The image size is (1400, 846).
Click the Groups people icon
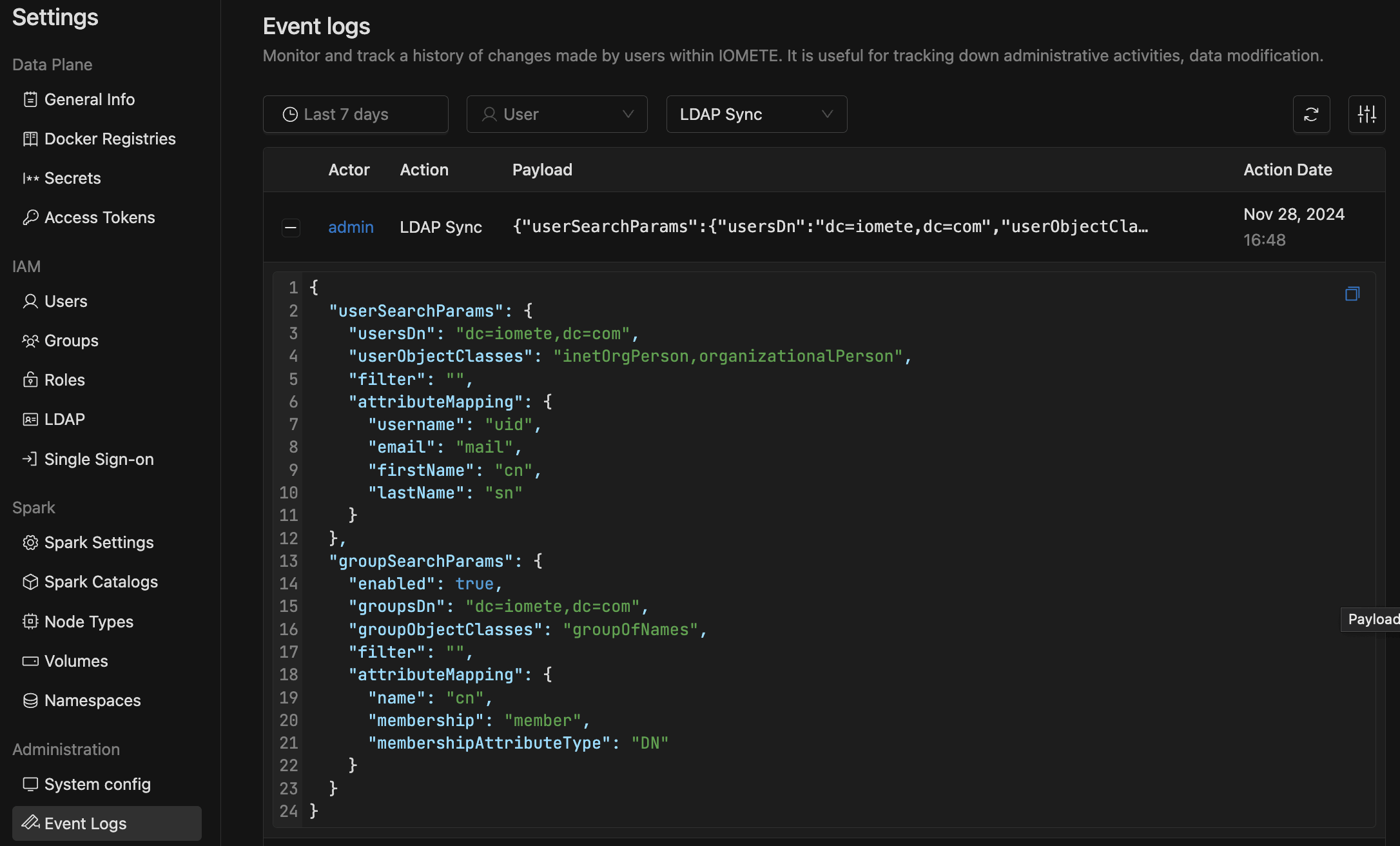[x=30, y=340]
